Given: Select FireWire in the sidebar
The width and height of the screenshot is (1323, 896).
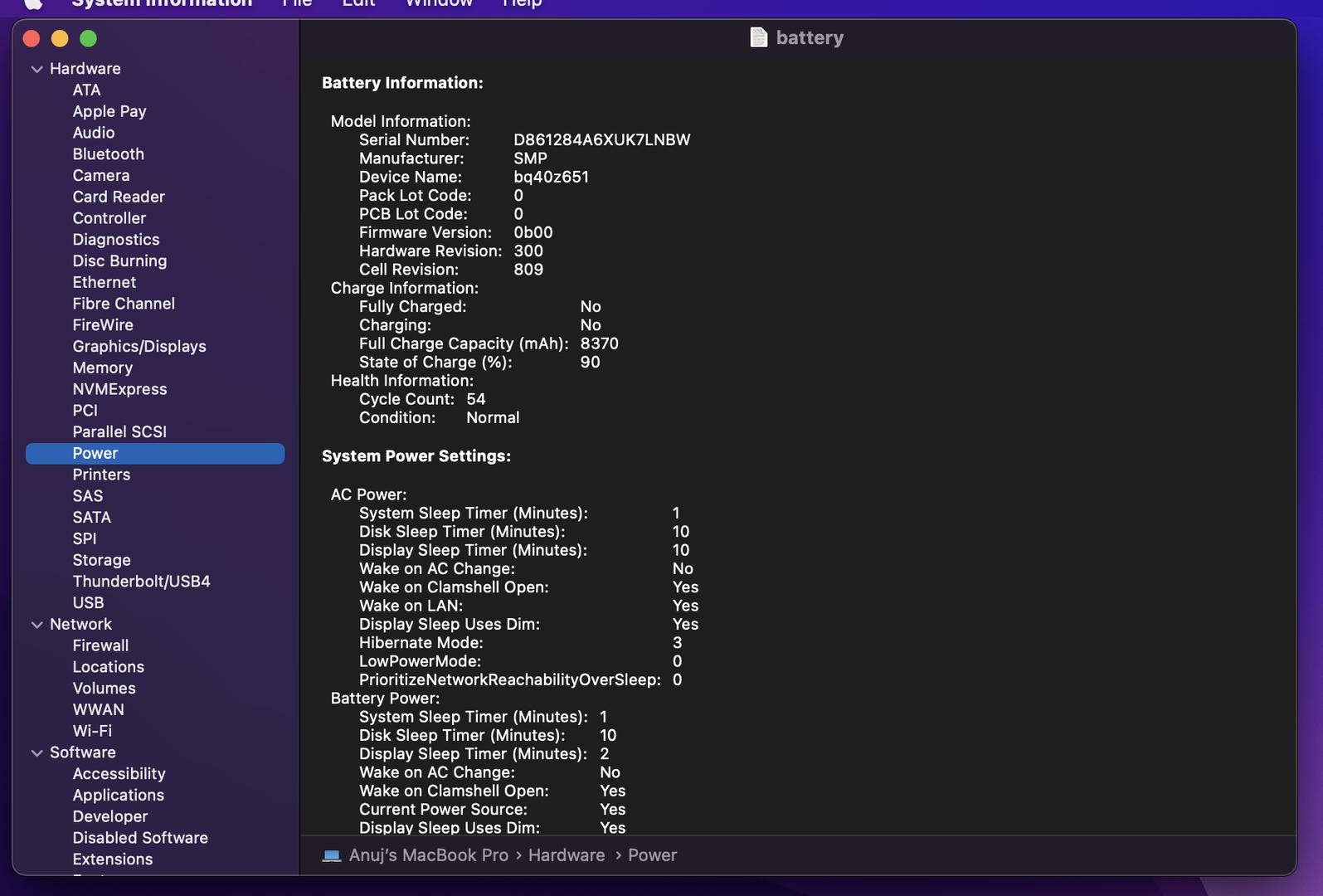Looking at the screenshot, I should [103, 325].
